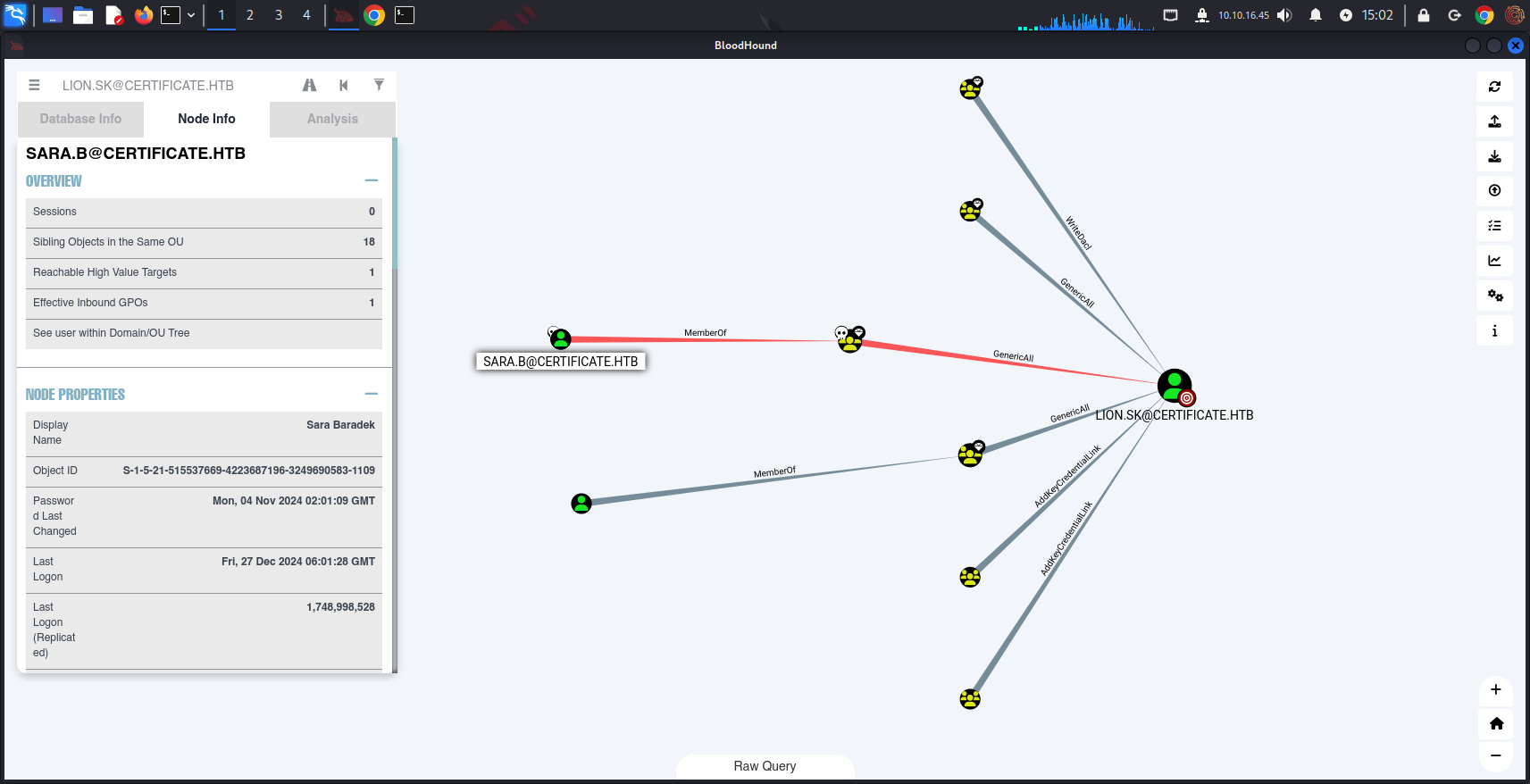Click the upload data icon
This screenshot has width=1530, height=784.
click(x=1494, y=190)
